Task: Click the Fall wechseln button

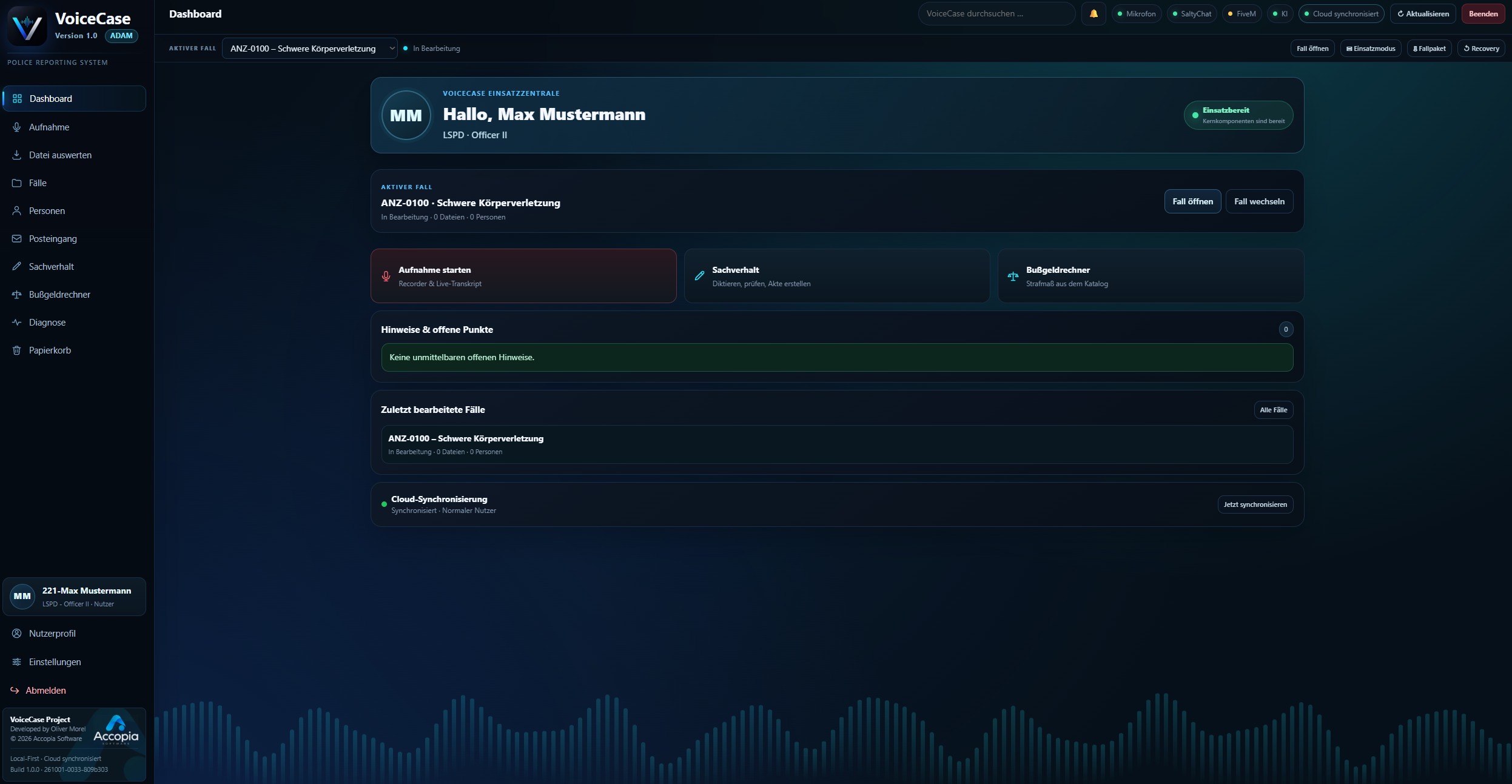Action: click(x=1259, y=201)
